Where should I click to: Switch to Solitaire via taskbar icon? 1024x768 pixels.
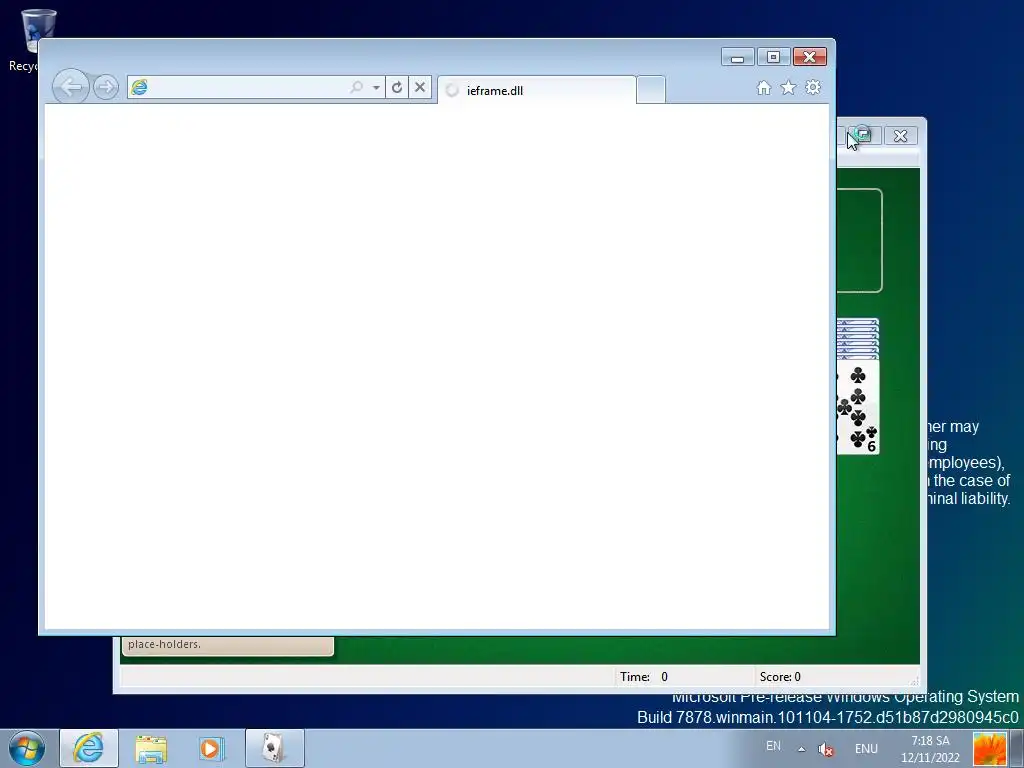pos(274,748)
